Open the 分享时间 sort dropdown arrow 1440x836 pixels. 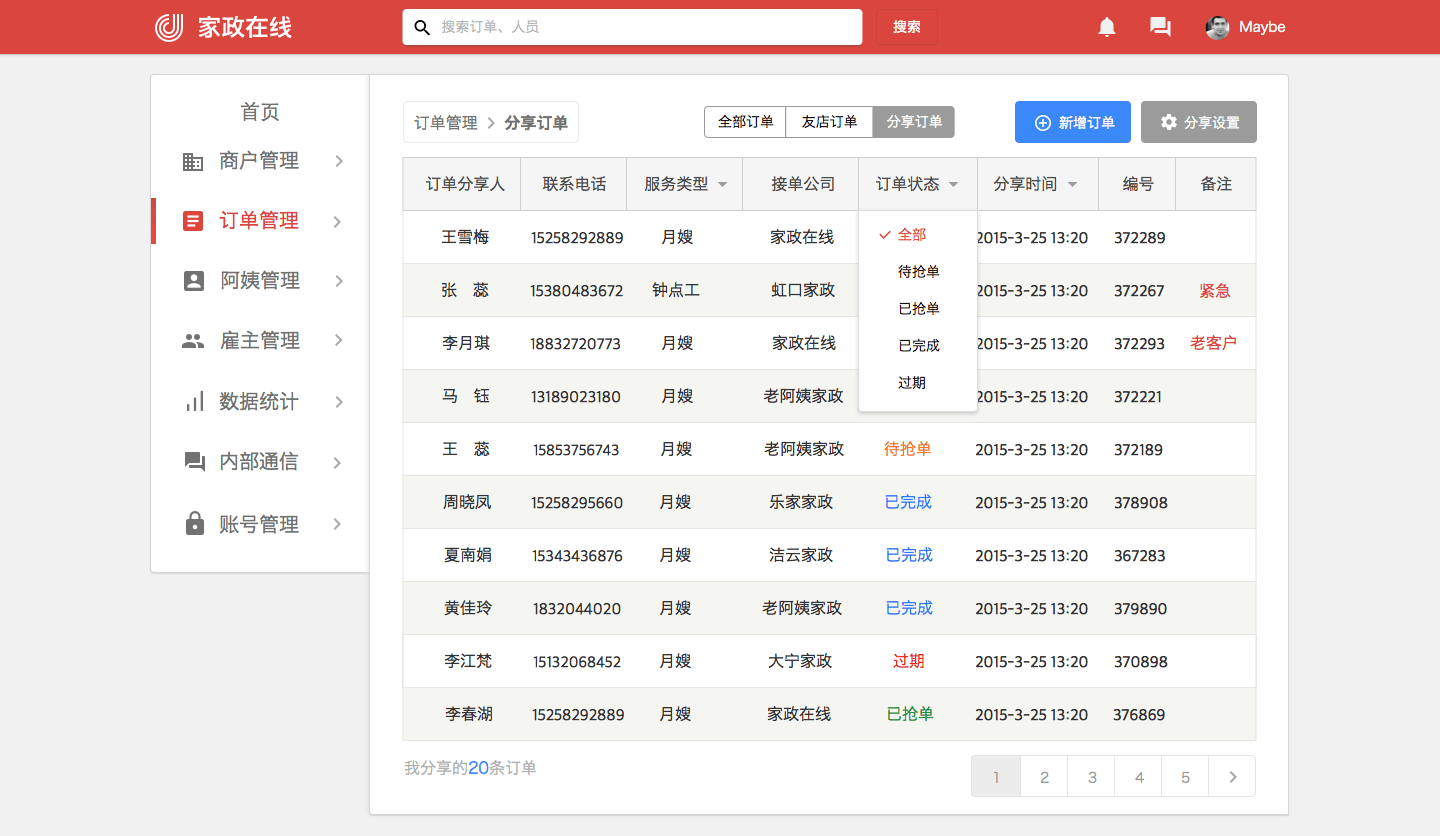tap(1072, 185)
